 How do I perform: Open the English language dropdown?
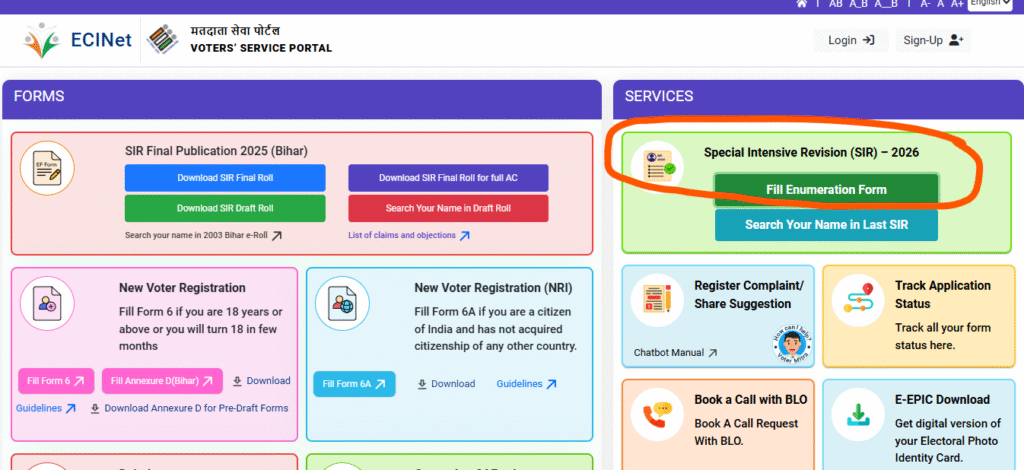989,4
